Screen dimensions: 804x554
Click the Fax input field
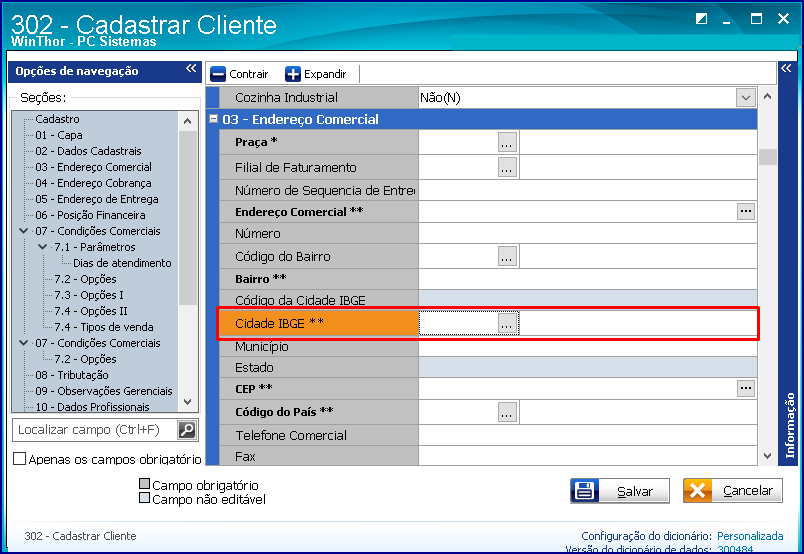tap(588, 456)
